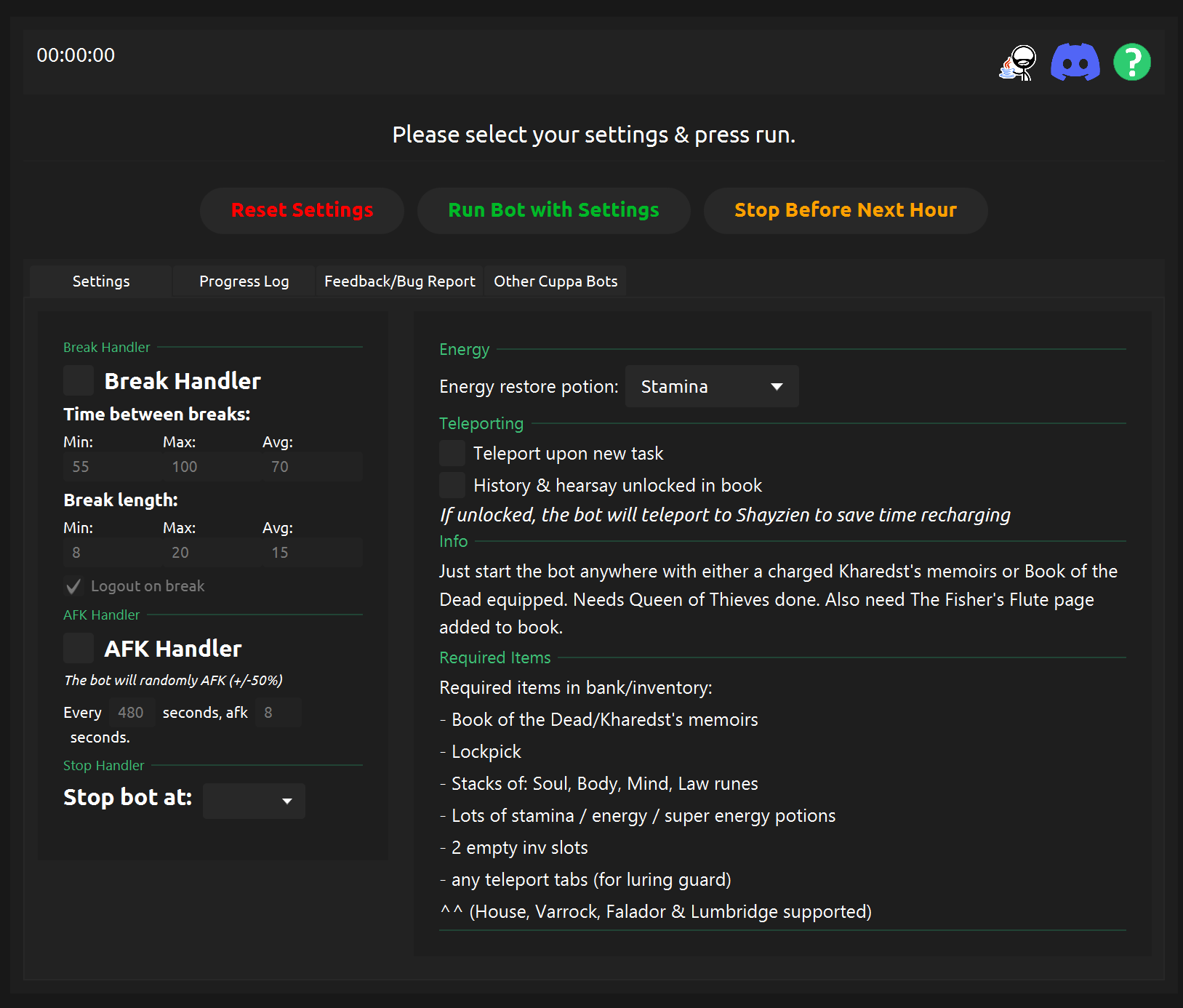
Task: Open the Feedback/Bug Report tab
Action: 399,281
